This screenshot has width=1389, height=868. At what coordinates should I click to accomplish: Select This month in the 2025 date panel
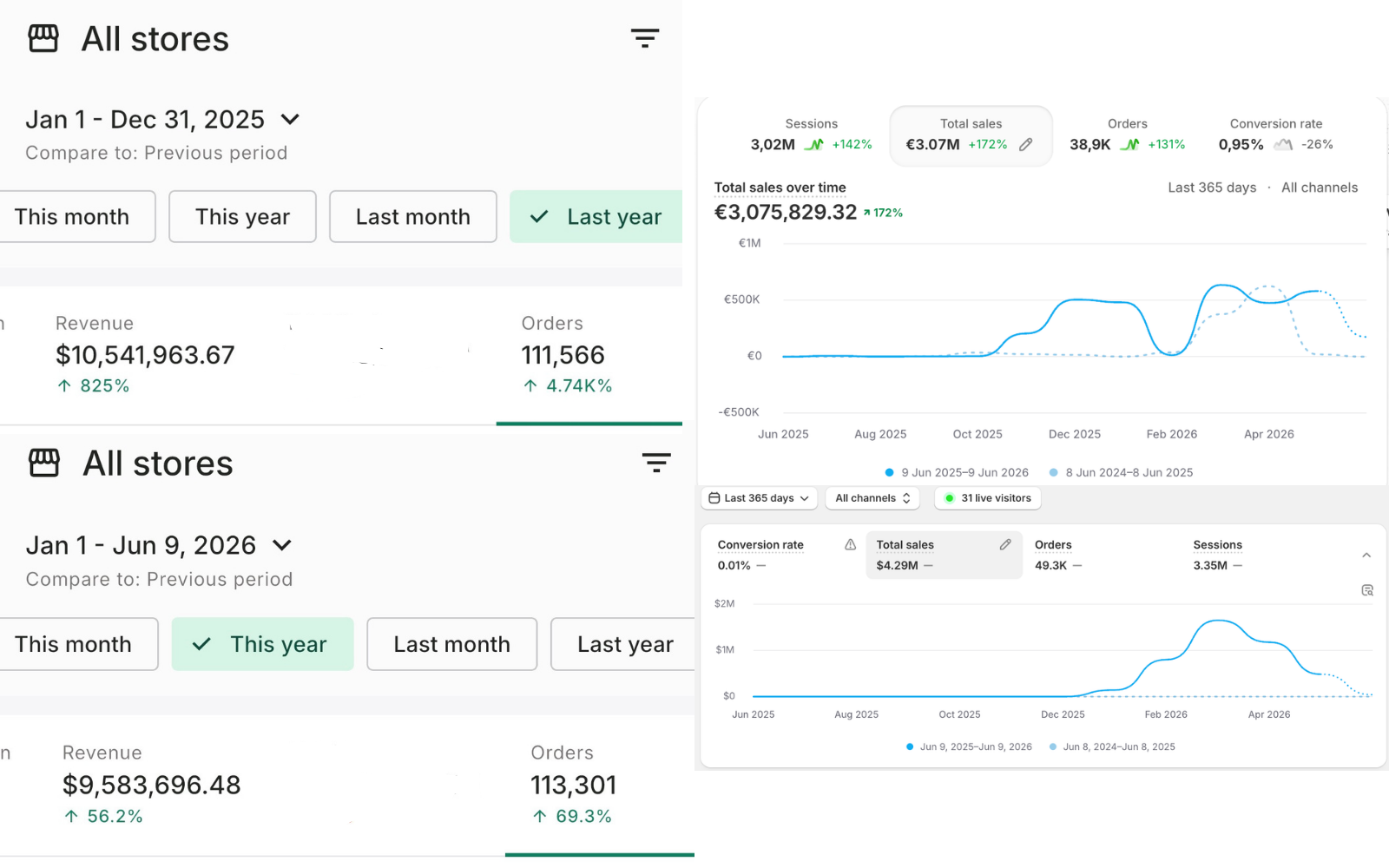coord(76,217)
